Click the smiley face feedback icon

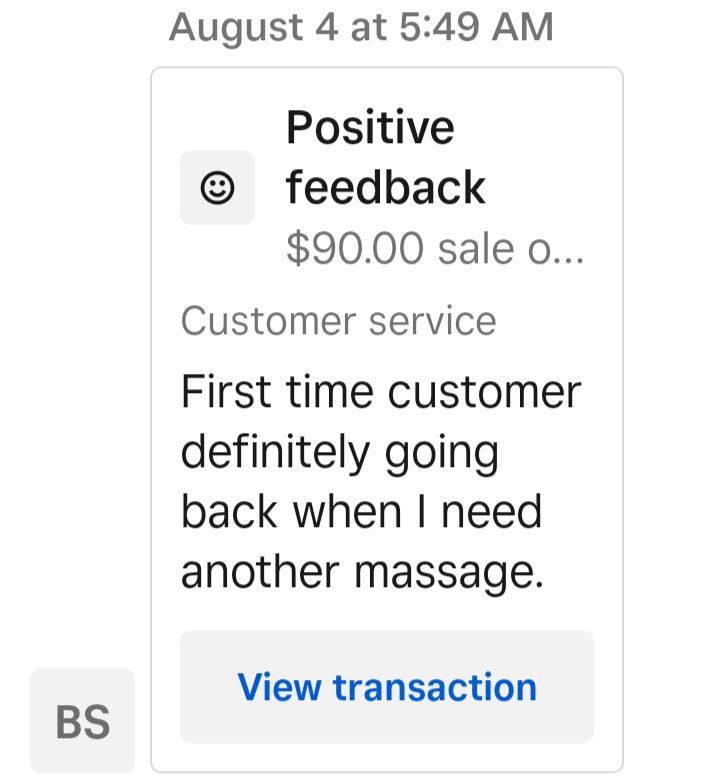tap(217, 188)
